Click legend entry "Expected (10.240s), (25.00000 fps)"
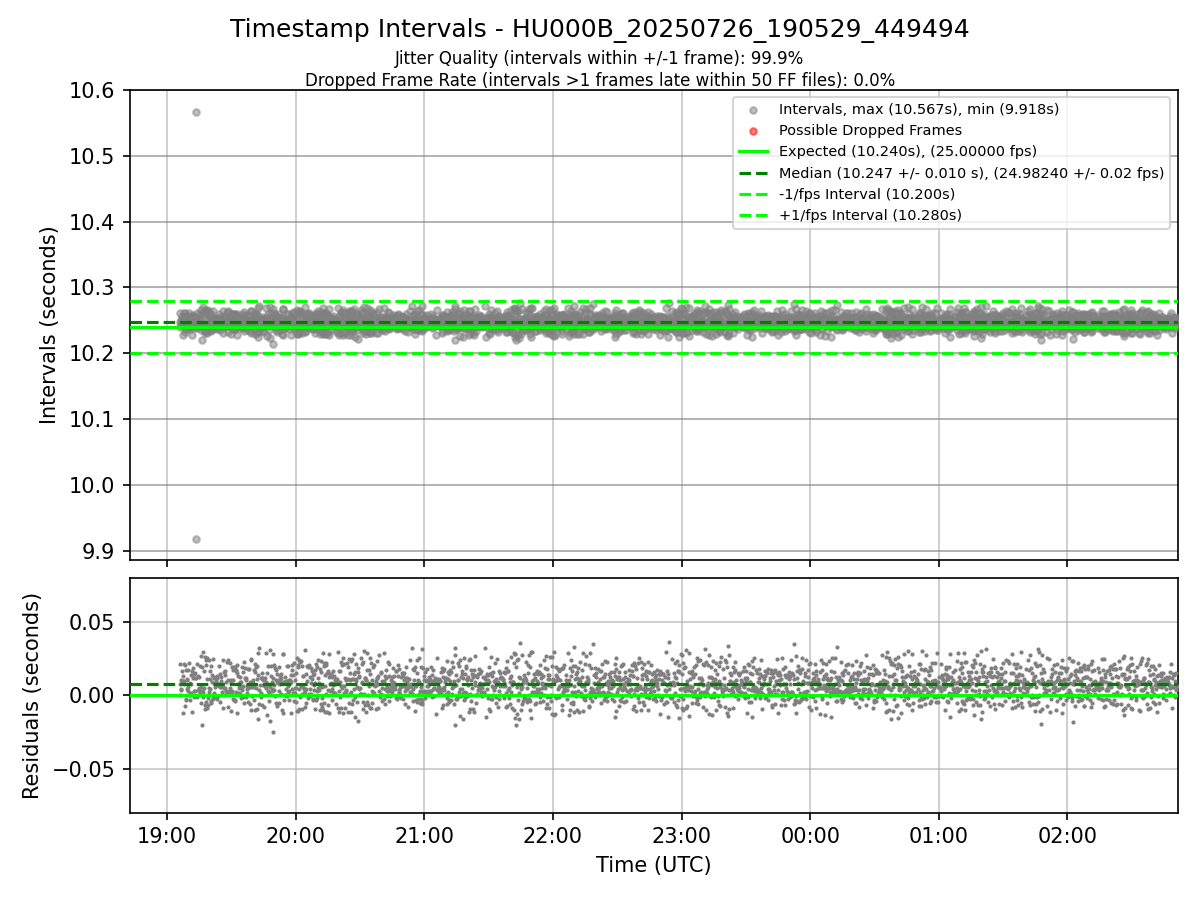Viewport: 1200px width, 900px height. click(x=907, y=151)
